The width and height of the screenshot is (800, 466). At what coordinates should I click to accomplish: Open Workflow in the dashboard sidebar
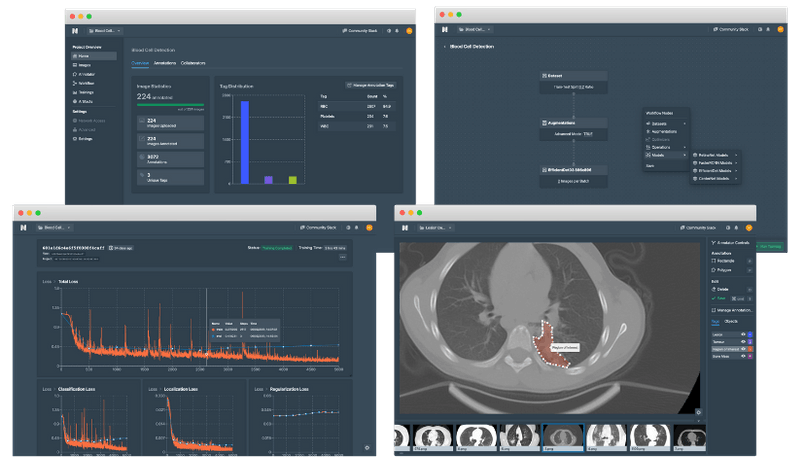pos(86,83)
